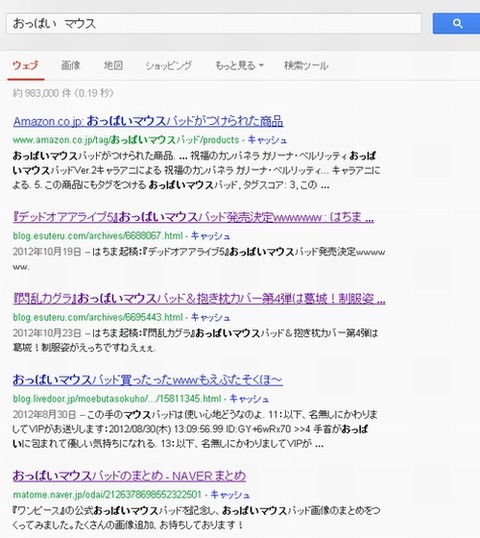Viewport: 480px width, 538px height.
Task: Open the ショッピング tab
Action: (168, 65)
